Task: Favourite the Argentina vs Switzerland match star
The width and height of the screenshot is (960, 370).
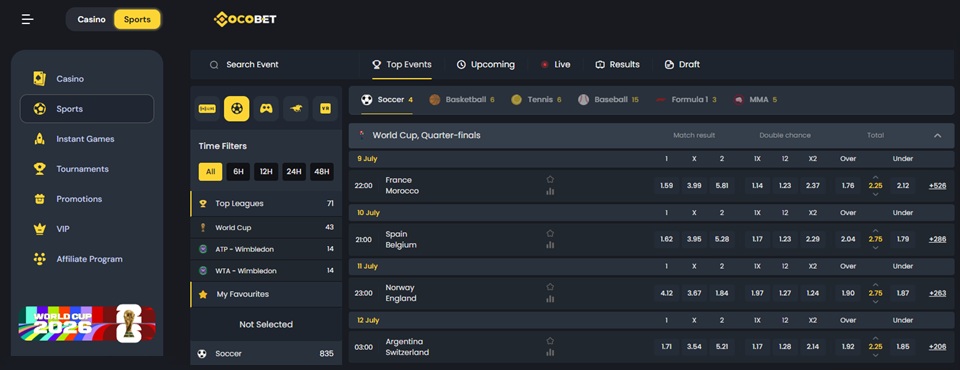Action: coord(550,341)
